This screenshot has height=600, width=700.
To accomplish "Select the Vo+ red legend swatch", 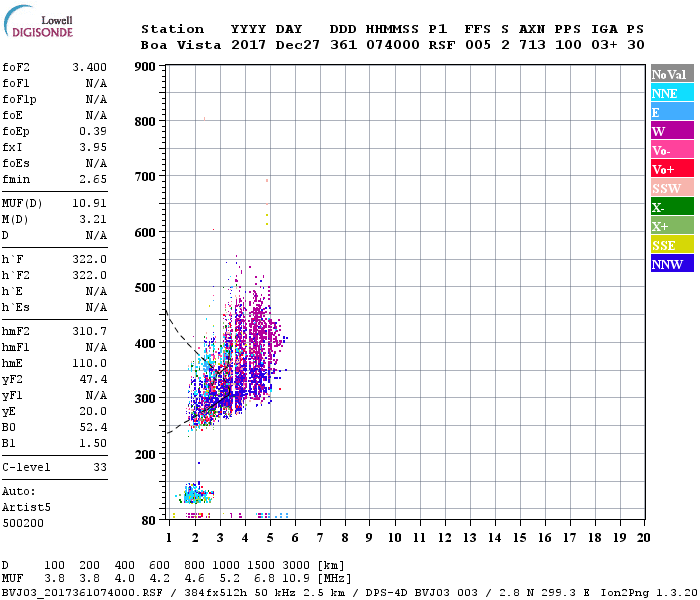I will tap(672, 169).
